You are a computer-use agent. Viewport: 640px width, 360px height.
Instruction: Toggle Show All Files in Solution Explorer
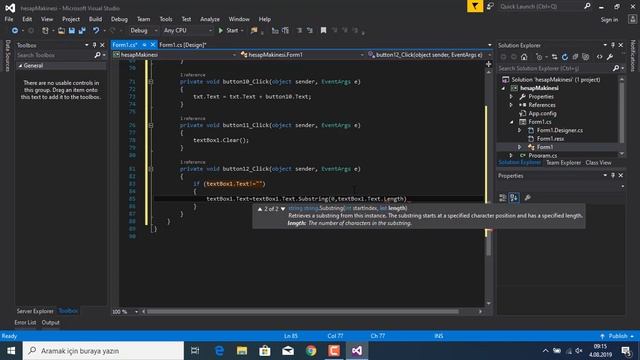click(585, 57)
